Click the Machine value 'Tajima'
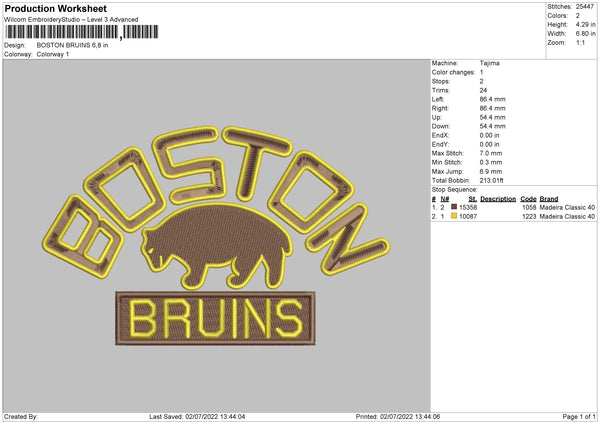The width and height of the screenshot is (600, 424). coord(489,63)
